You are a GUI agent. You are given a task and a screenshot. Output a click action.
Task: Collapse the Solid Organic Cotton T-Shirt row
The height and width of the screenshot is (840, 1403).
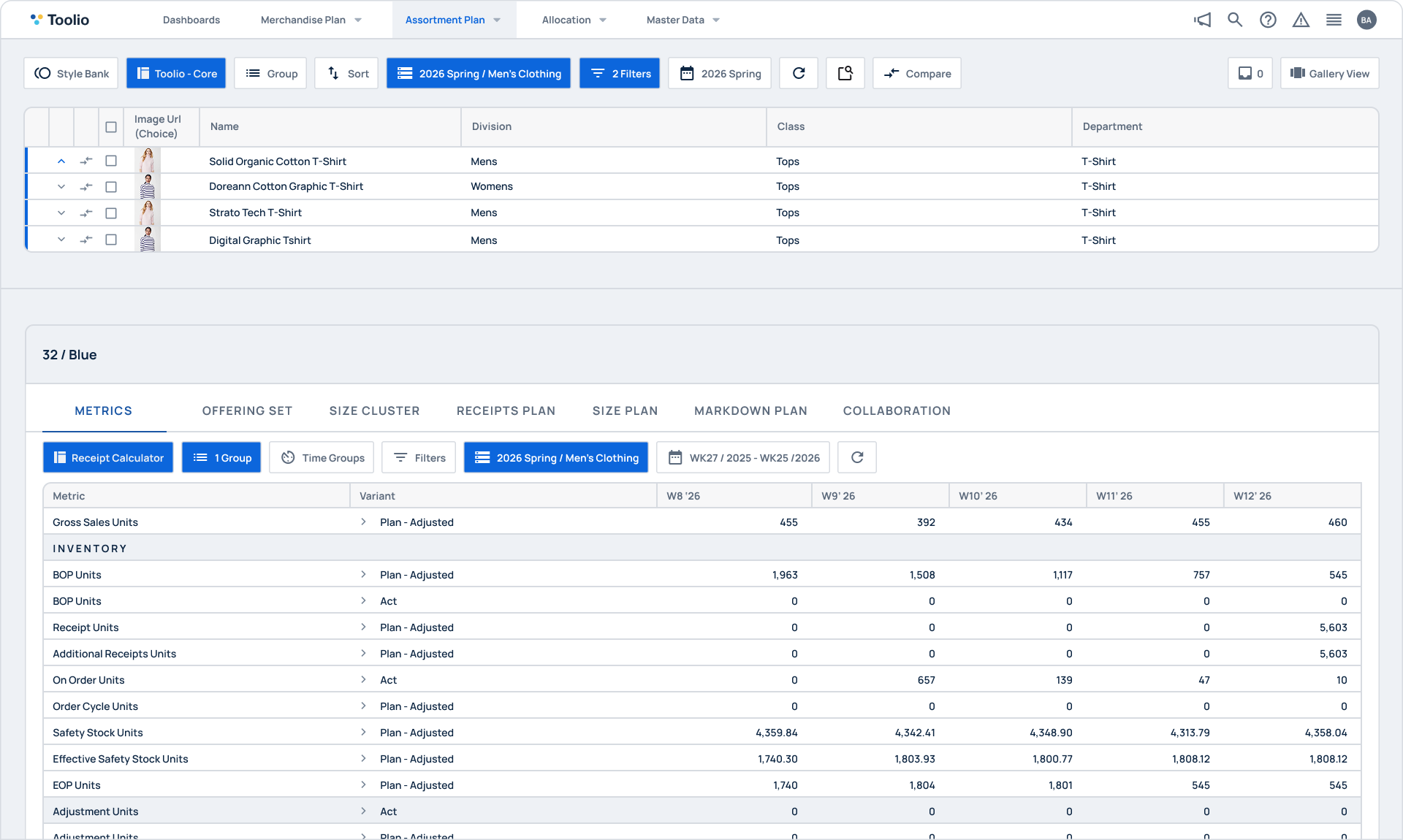pyautogui.click(x=61, y=161)
